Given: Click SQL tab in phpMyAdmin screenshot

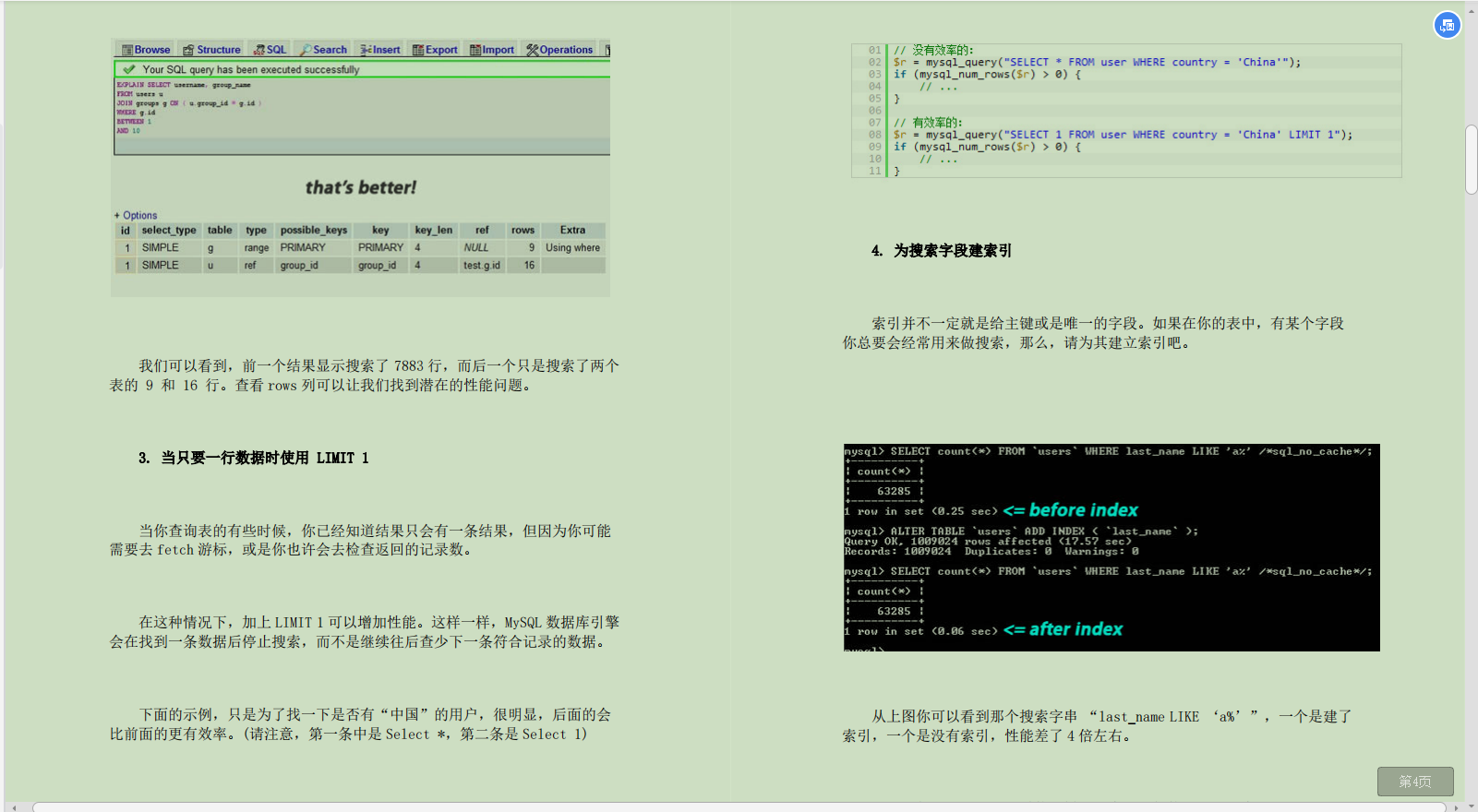Looking at the screenshot, I should coord(270,50).
